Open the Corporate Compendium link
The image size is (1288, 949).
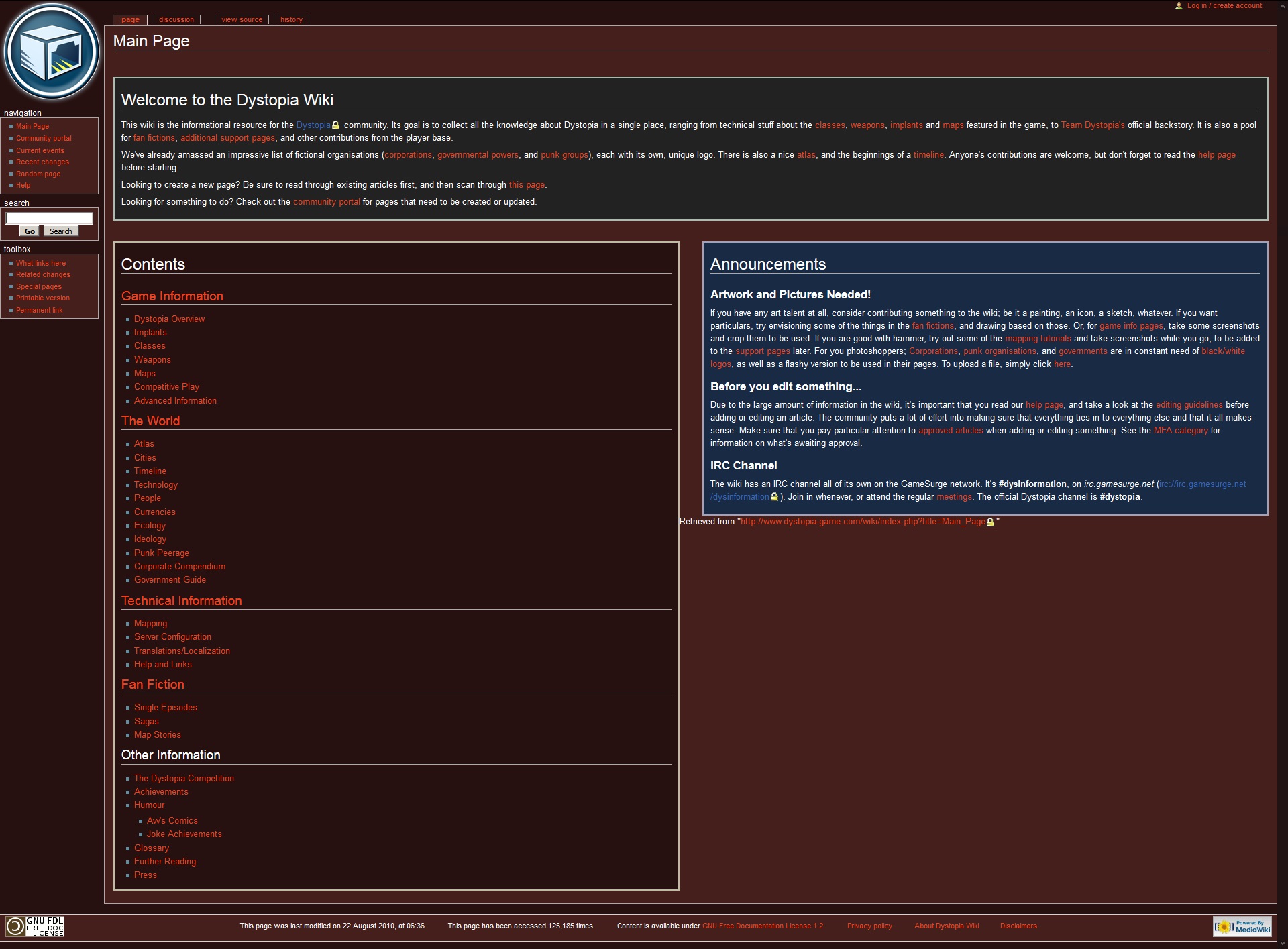point(179,566)
